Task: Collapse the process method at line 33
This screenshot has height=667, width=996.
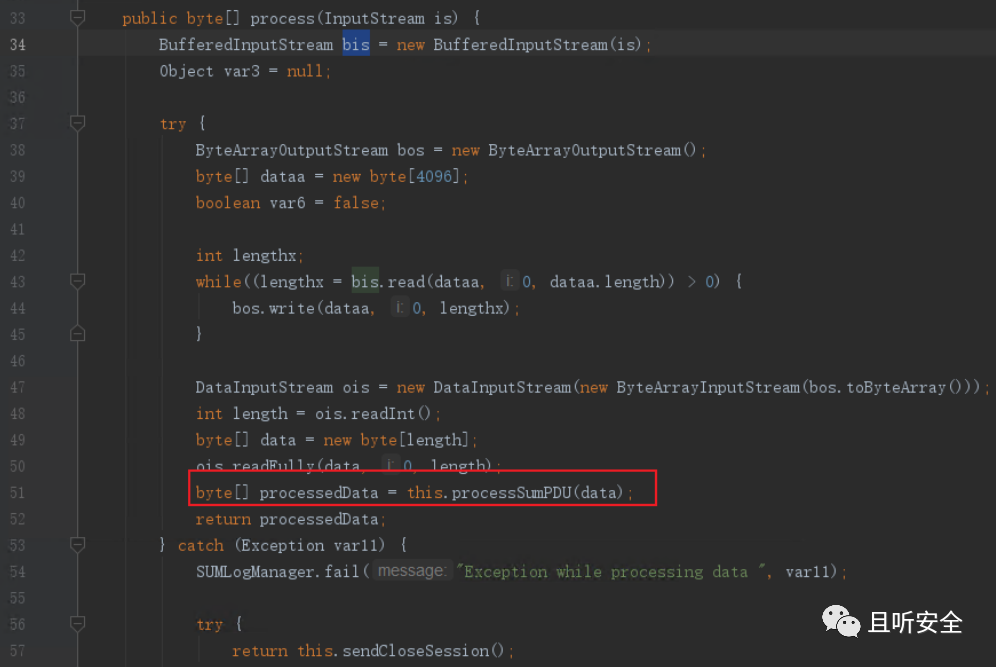Action: pyautogui.click(x=77, y=18)
